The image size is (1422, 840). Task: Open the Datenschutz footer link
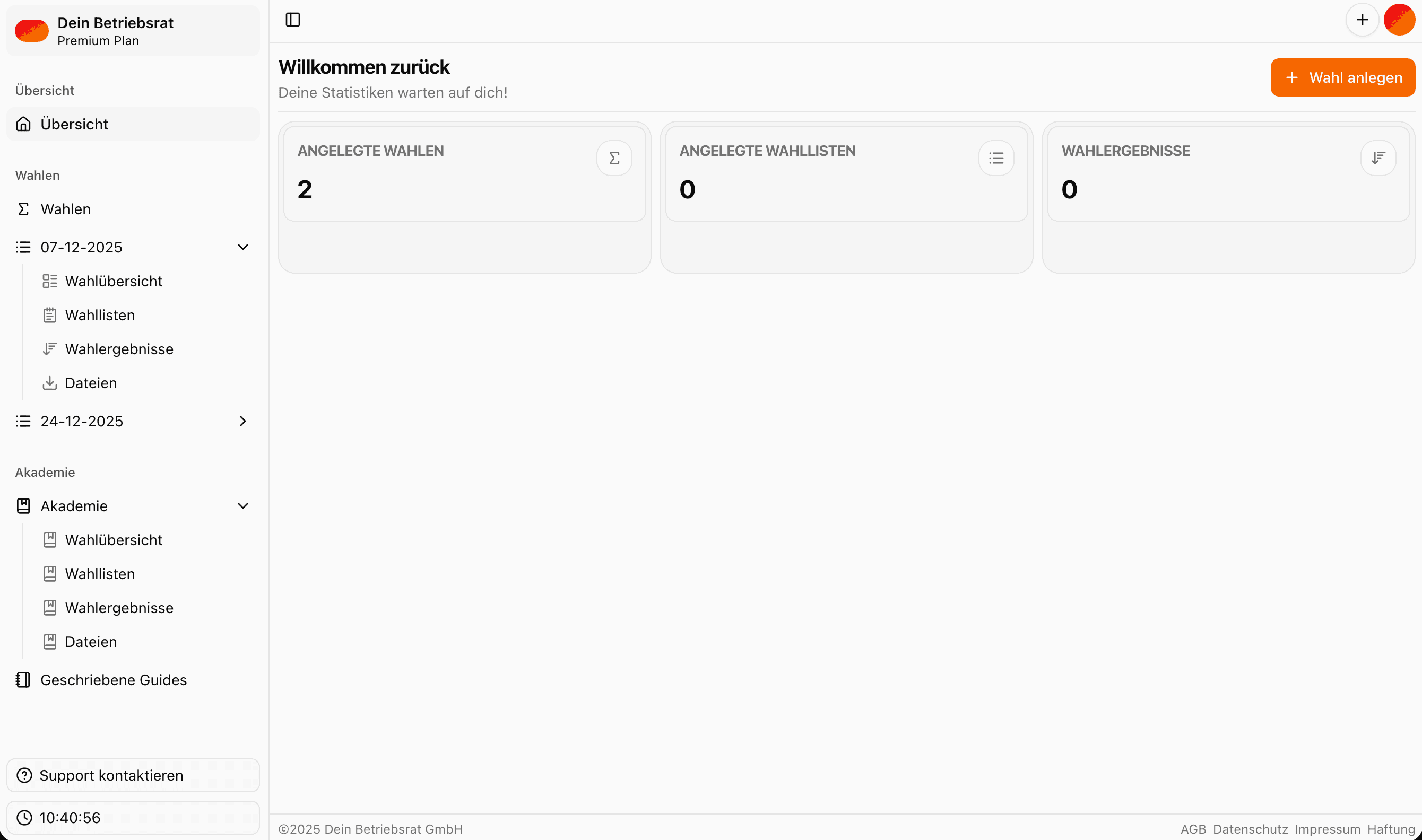(1251, 829)
